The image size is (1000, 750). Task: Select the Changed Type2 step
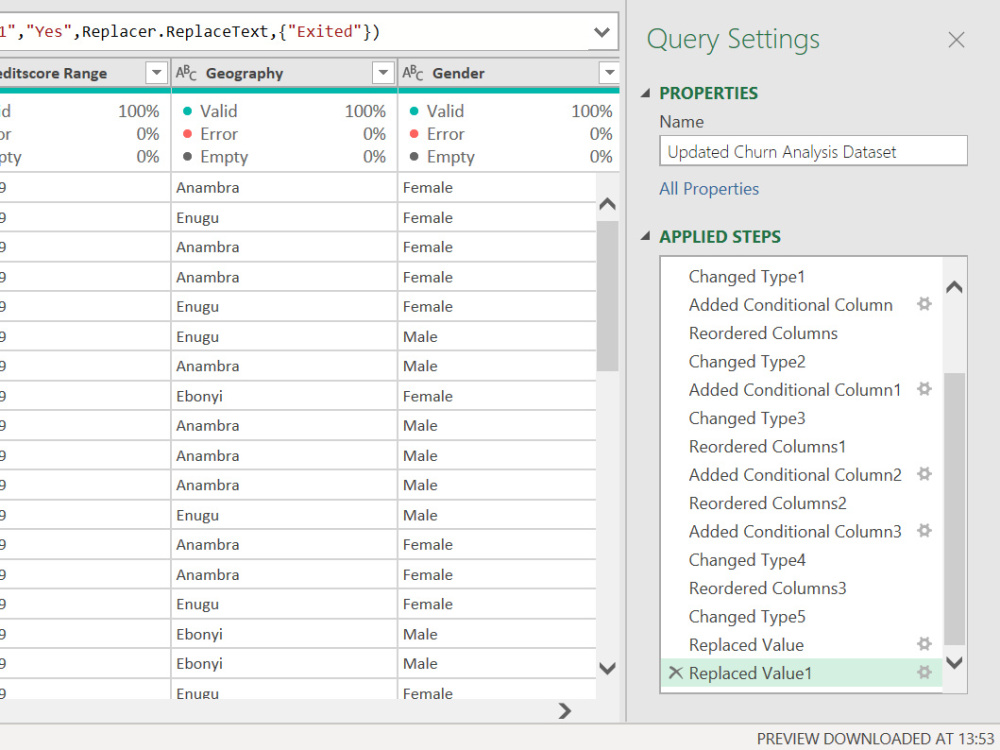801,362
